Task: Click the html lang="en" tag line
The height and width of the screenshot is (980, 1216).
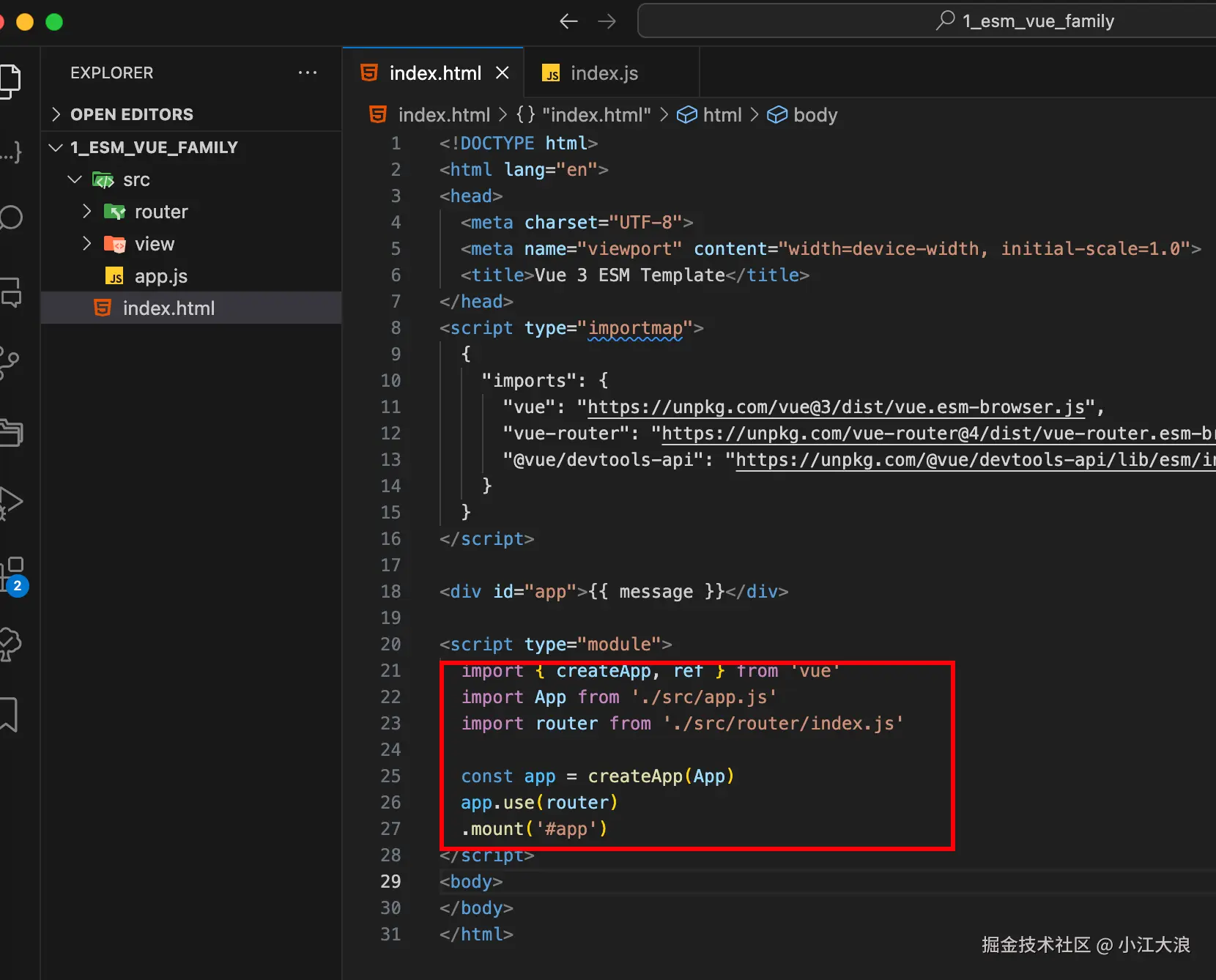Action: (524, 170)
